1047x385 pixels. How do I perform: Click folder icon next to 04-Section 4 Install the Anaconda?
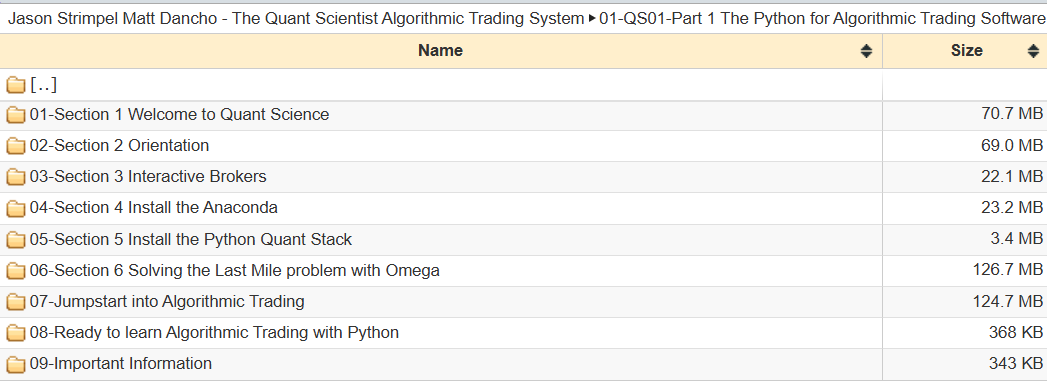click(x=15, y=209)
